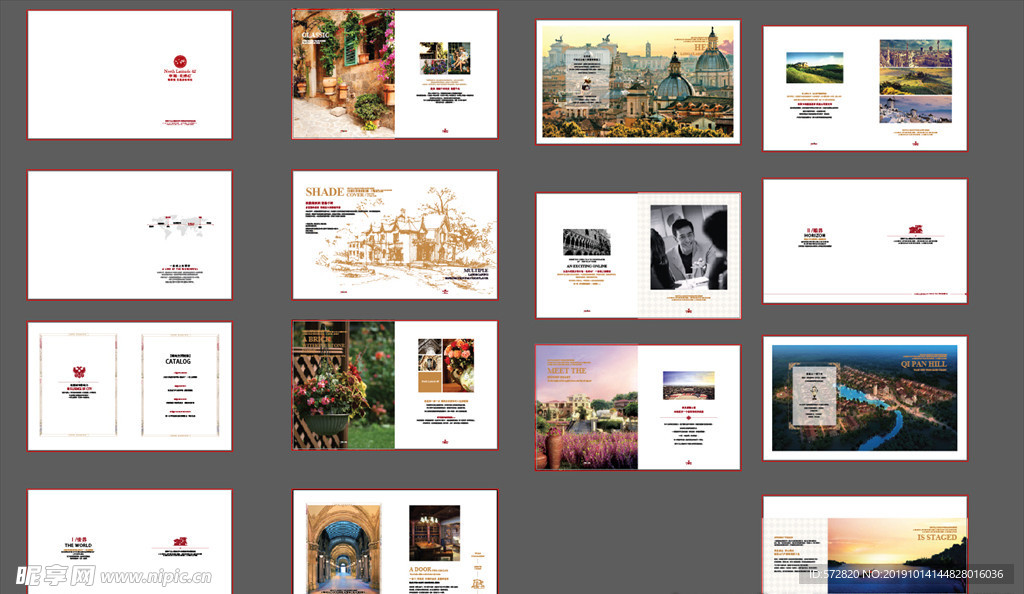The width and height of the screenshot is (1024, 594).
Task: Click the green hills landscape photo
Action: pyautogui.click(x=814, y=67)
